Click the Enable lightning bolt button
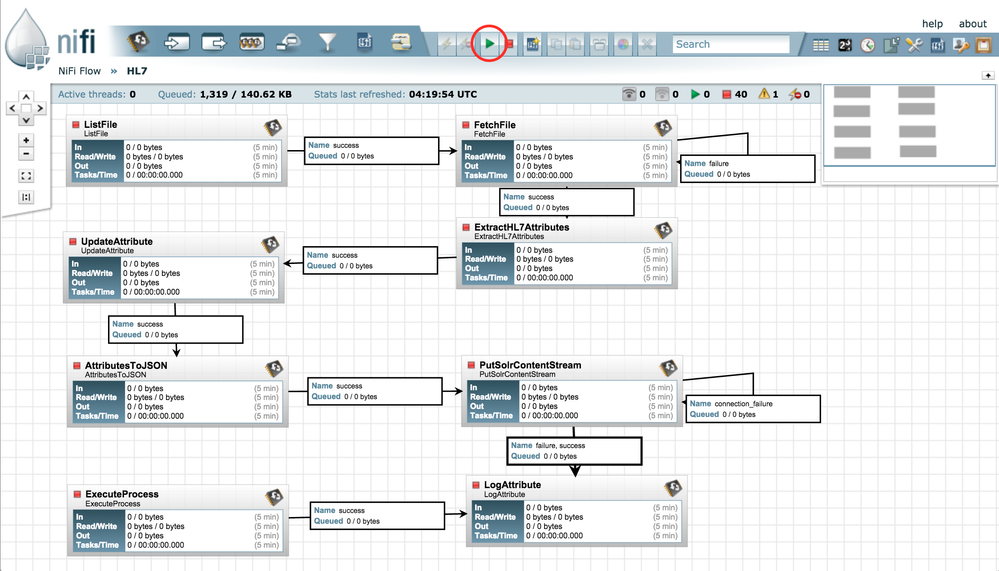Screen dimensions: 999x571 tap(447, 44)
